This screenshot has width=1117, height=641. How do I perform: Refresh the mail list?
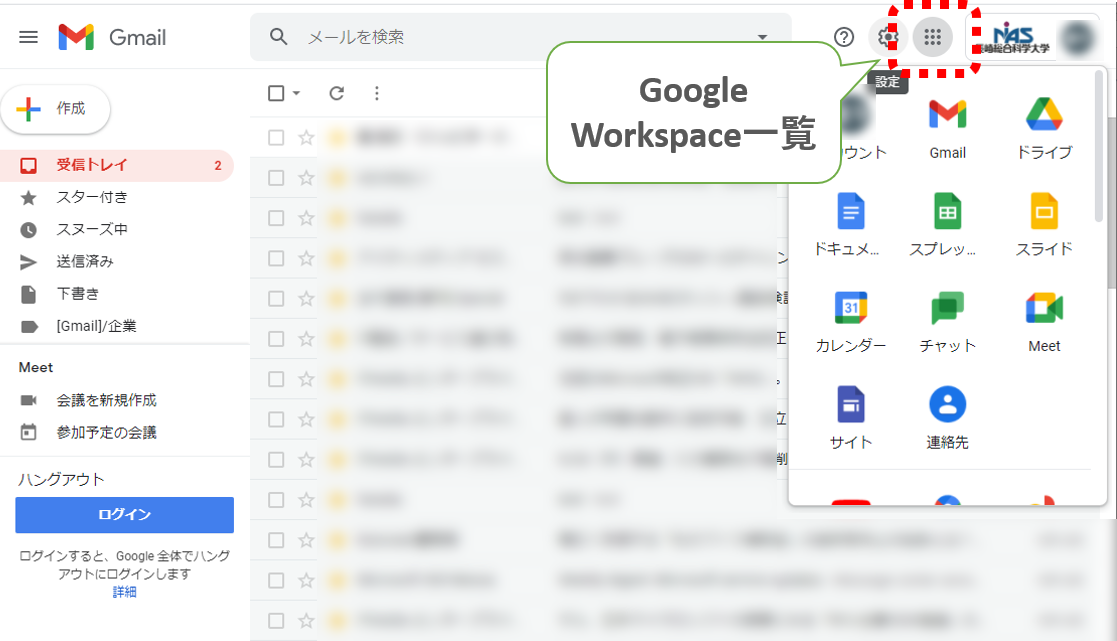[336, 93]
